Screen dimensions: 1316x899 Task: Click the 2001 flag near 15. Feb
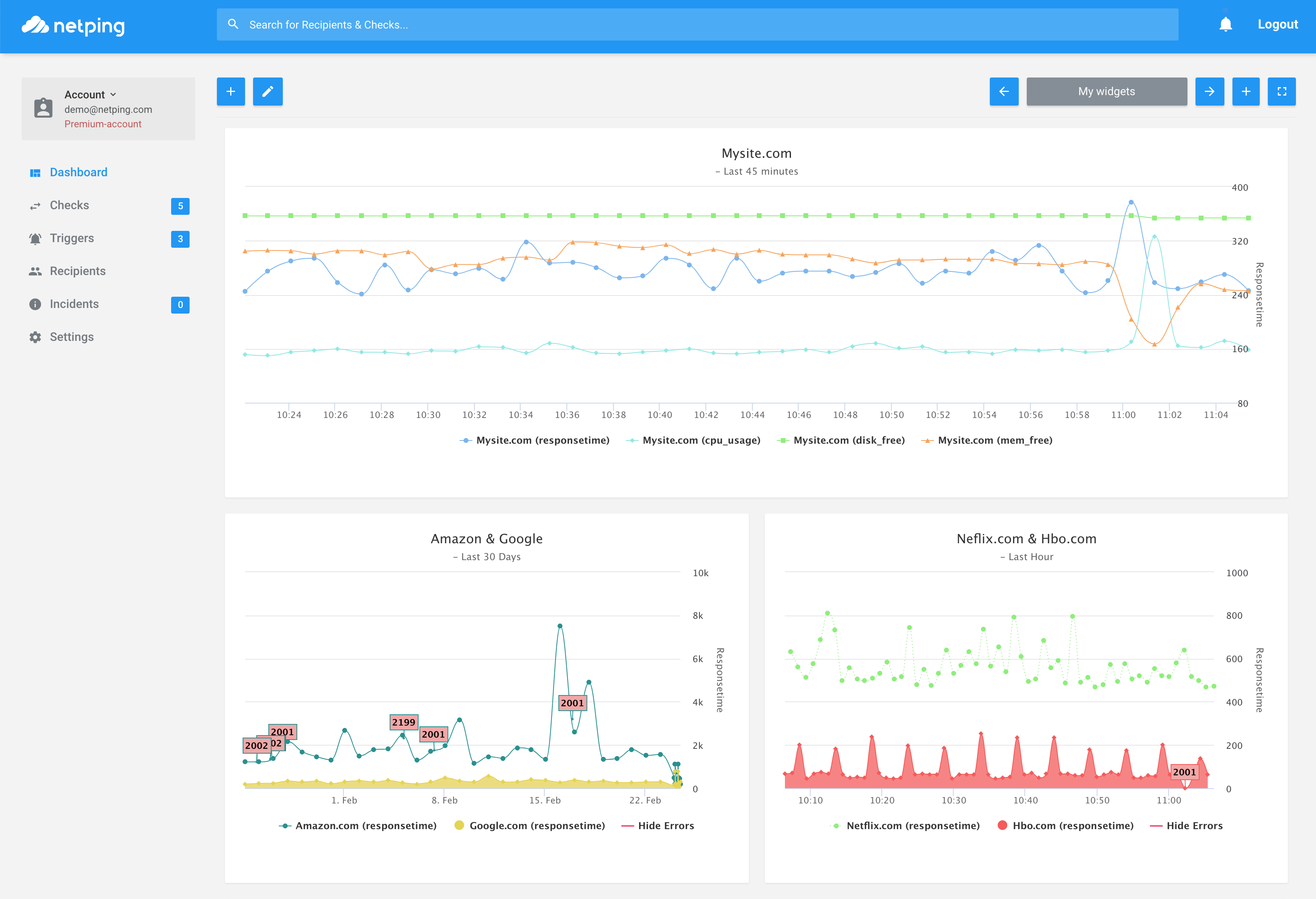tap(572, 703)
